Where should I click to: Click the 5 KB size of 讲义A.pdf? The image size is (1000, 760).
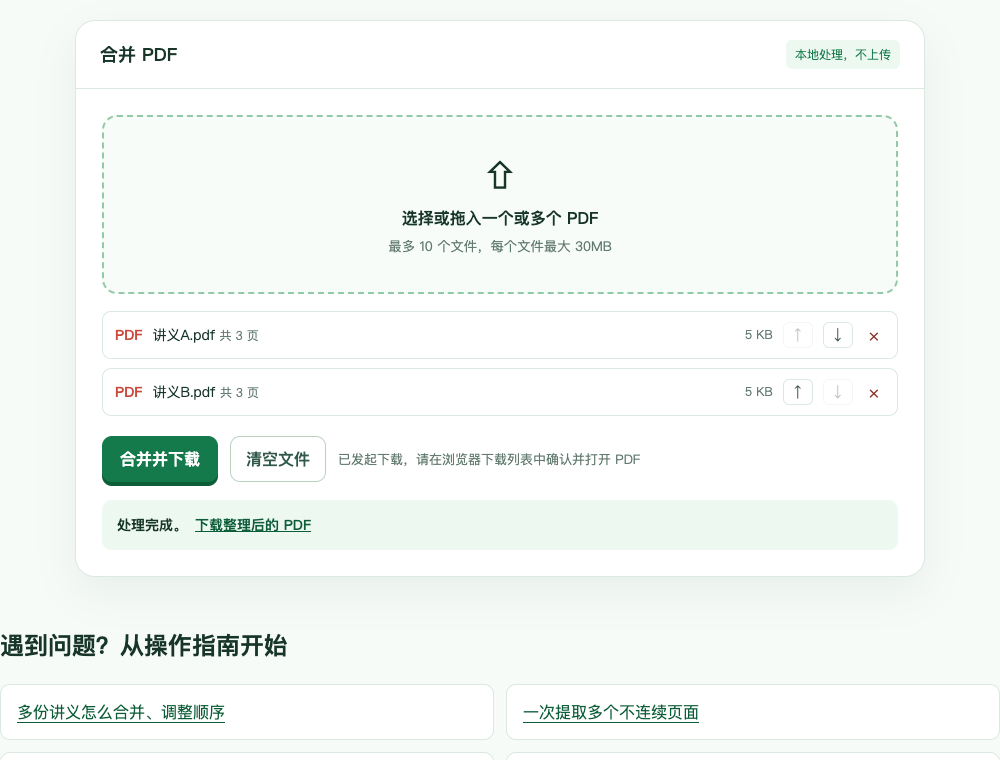758,335
